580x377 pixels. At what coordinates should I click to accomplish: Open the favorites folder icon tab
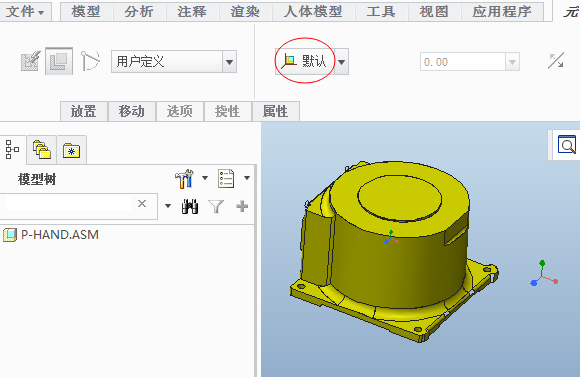click(x=71, y=150)
